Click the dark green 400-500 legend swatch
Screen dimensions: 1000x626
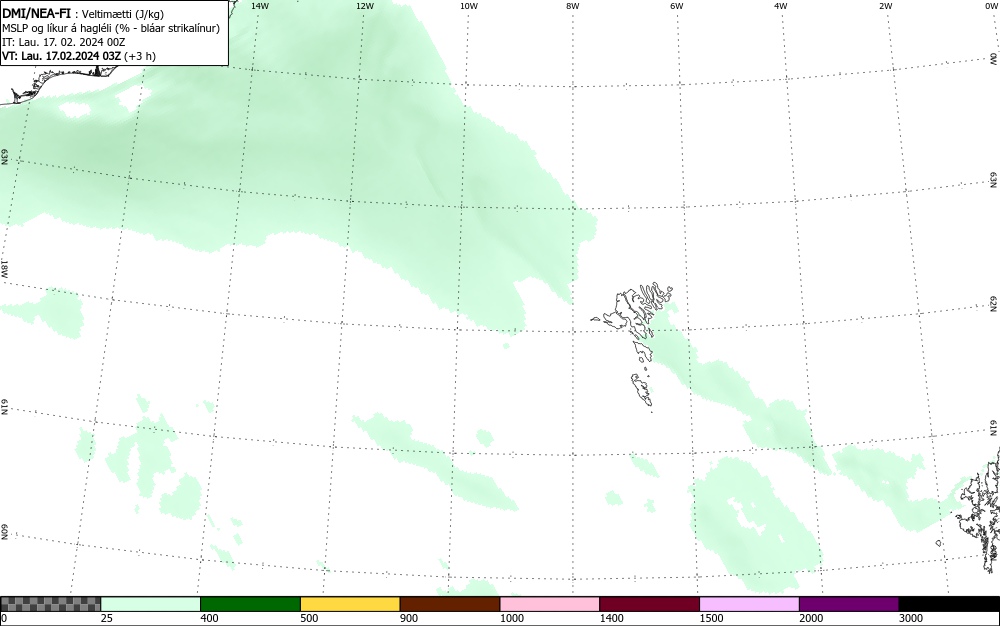click(x=250, y=604)
